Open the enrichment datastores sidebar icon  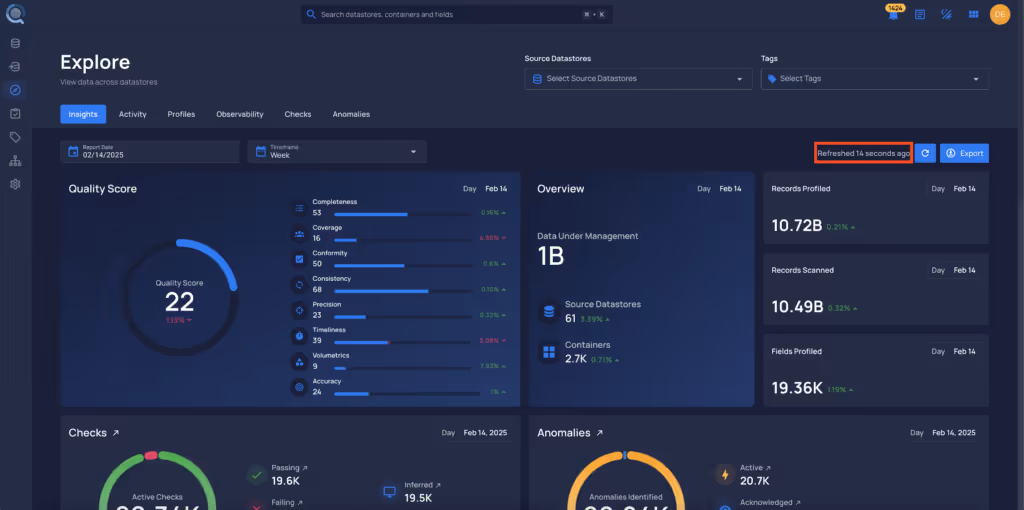(x=15, y=67)
